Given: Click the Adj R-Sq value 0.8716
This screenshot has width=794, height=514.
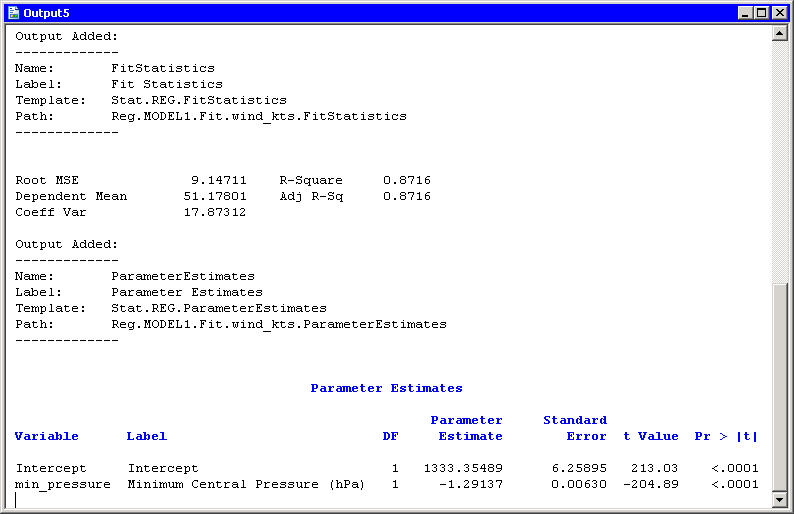Looking at the screenshot, I should 407,196.
